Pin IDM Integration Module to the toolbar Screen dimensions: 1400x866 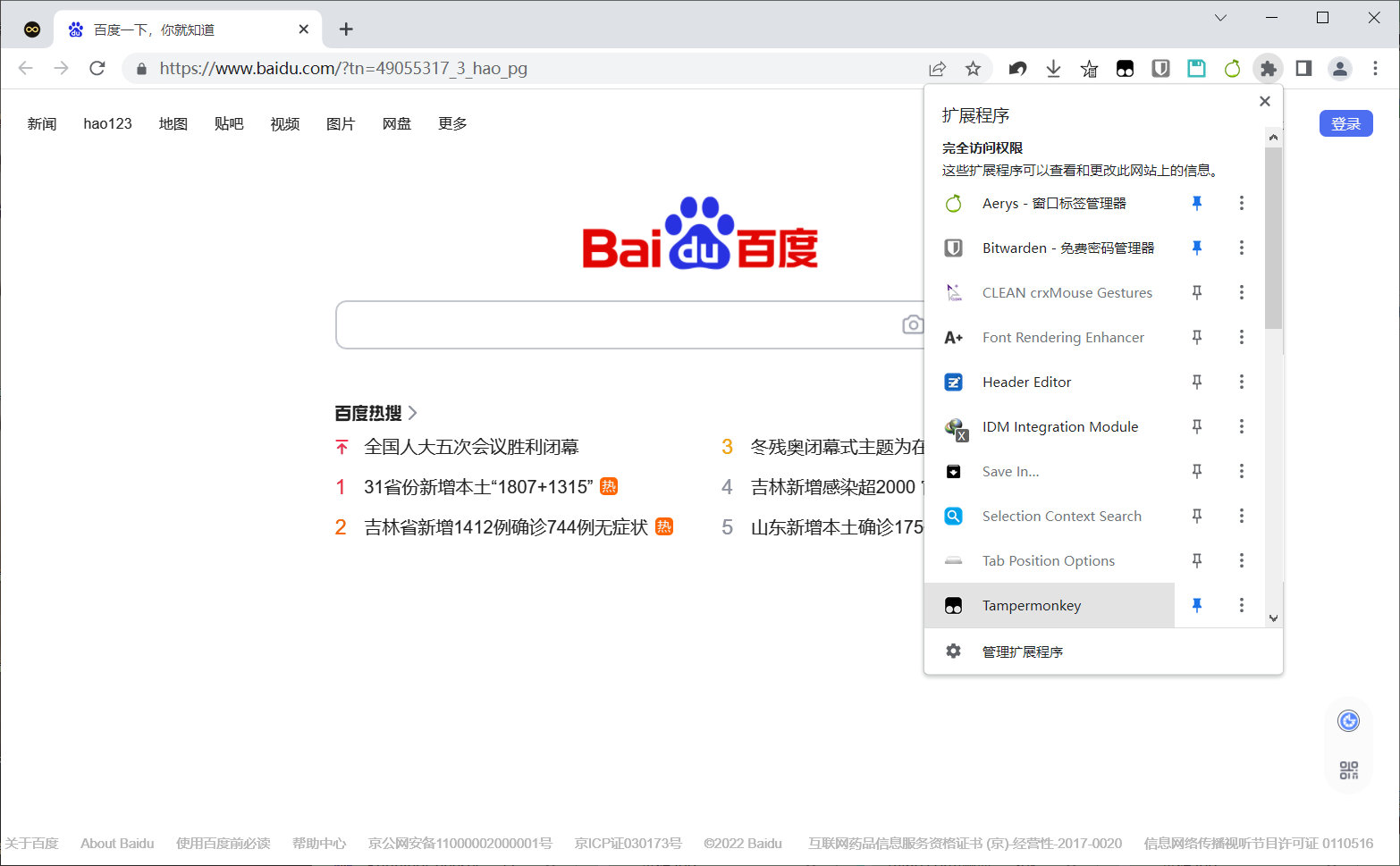(1197, 427)
